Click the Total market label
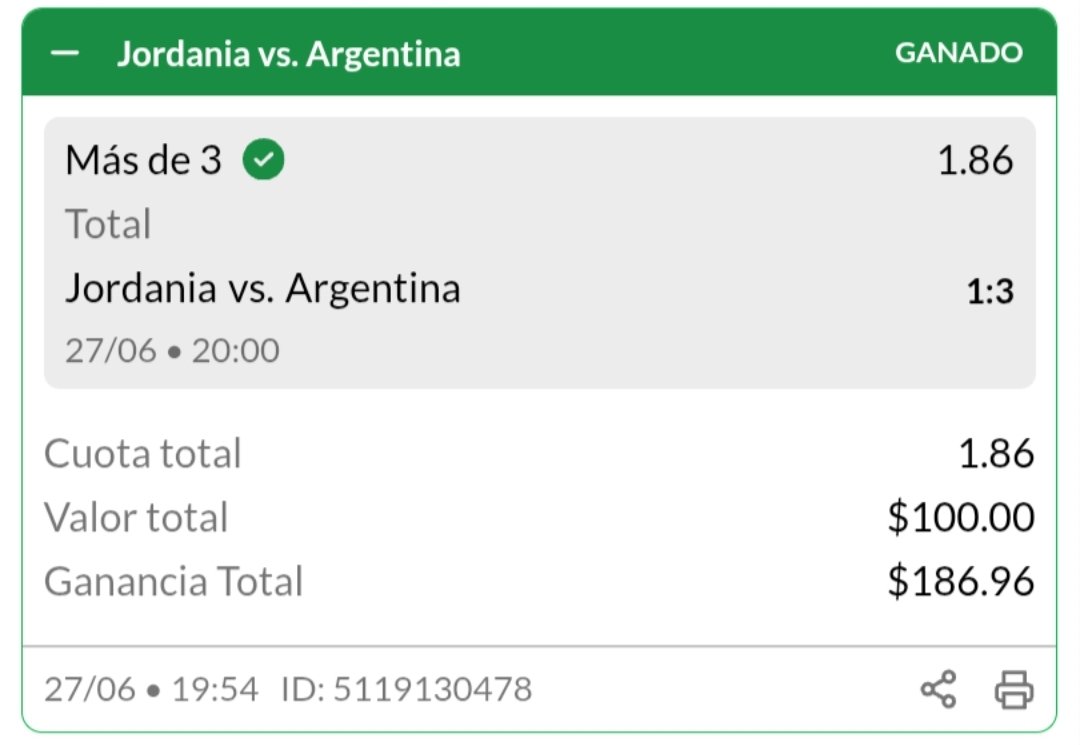 108,224
